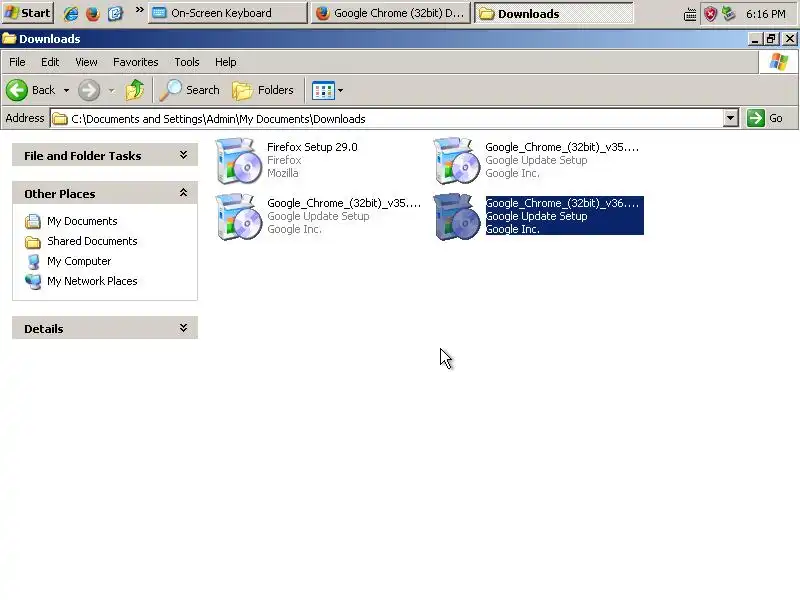Viewport: 800px width, 600px height.
Task: Click the green Back arrow icon
Action: (x=17, y=90)
